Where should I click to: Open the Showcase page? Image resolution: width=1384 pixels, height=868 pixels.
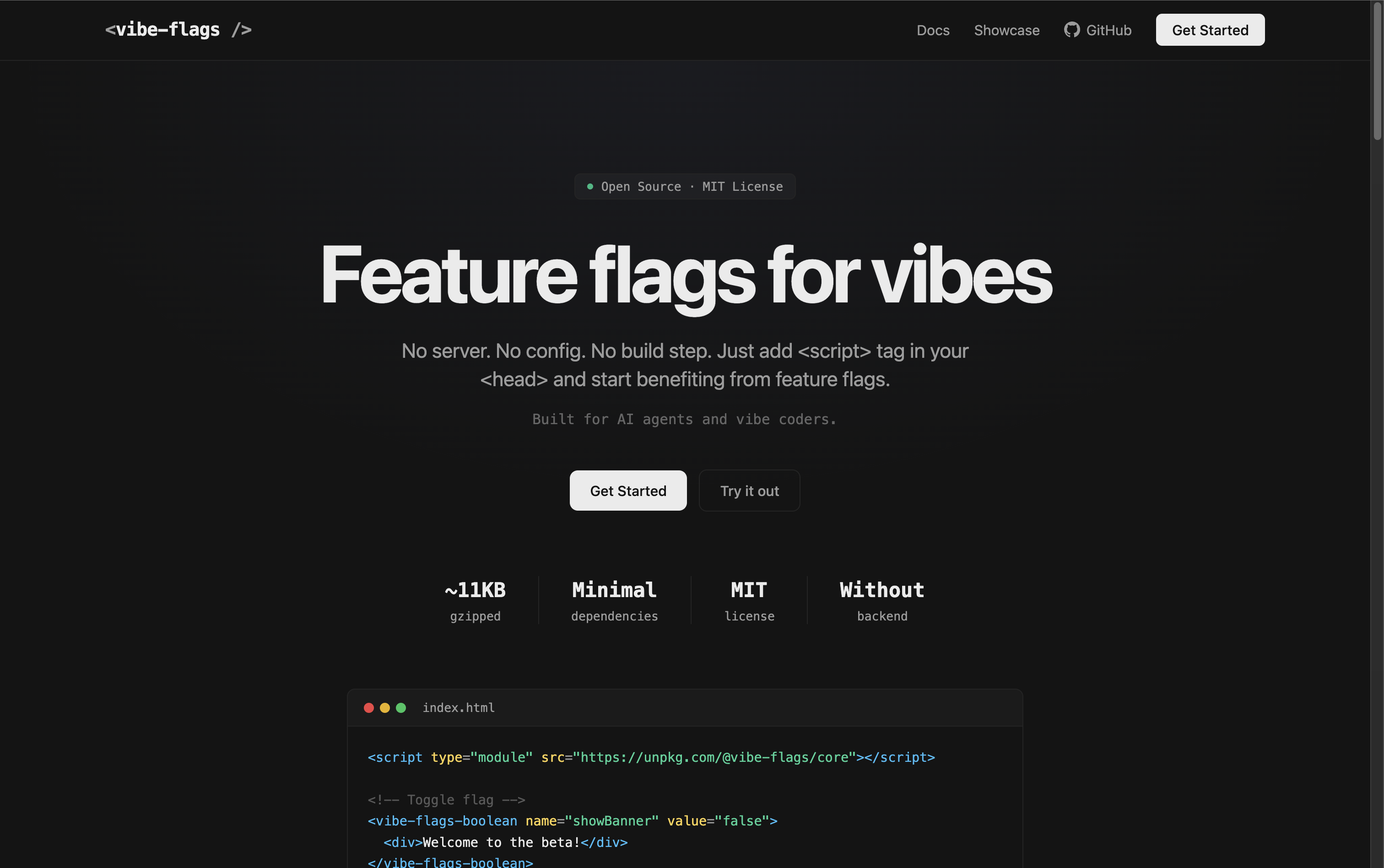[1006, 30]
